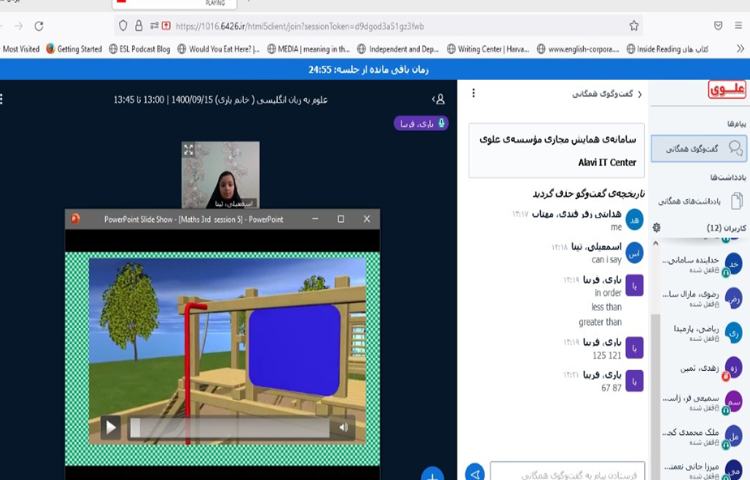
Task: Open the MEDIA meaning bookmark
Action: [309, 49]
